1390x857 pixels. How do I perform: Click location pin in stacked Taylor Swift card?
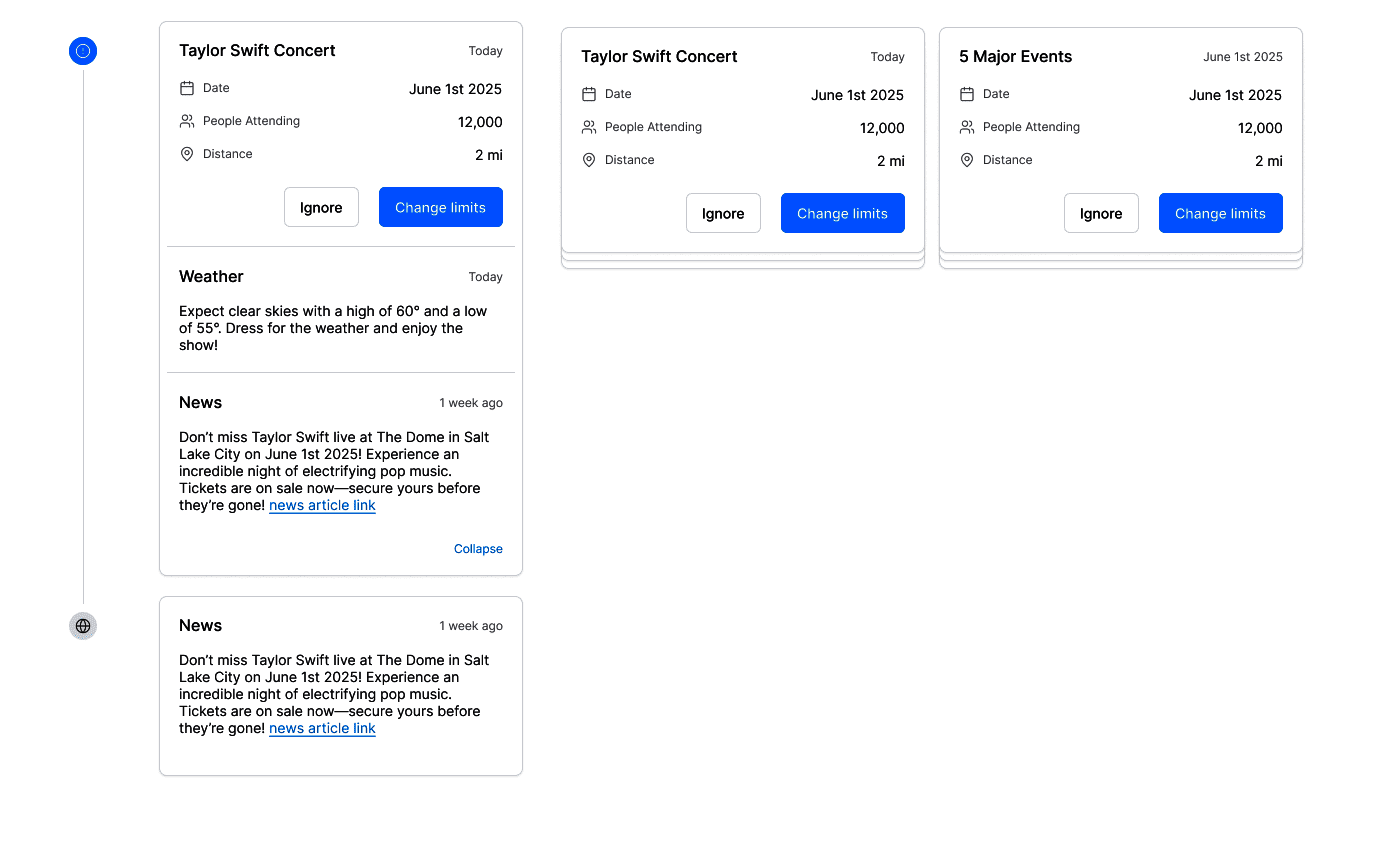[589, 160]
